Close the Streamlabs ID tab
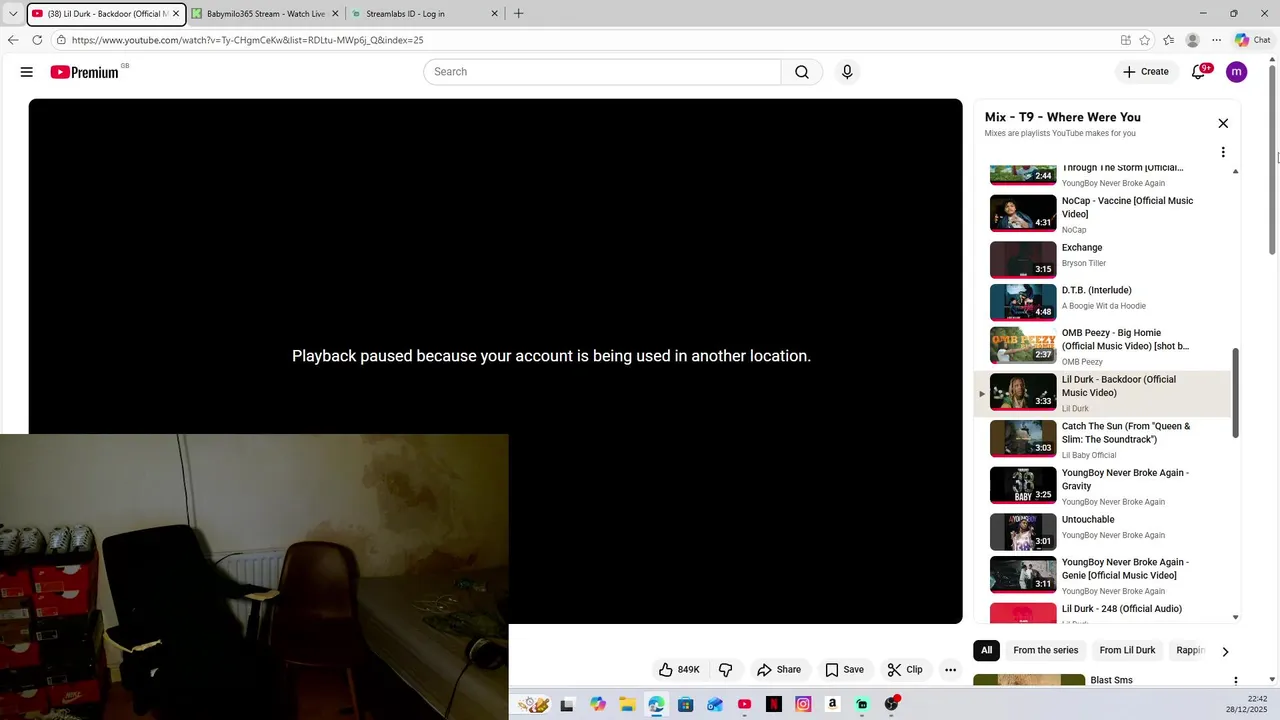 (494, 14)
